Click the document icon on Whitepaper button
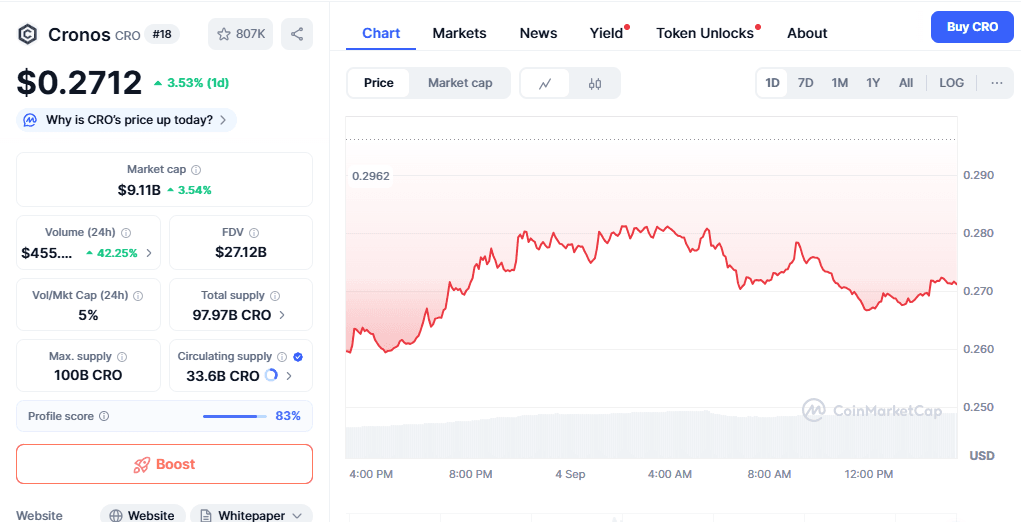The image size is (1021, 522). coord(206,515)
